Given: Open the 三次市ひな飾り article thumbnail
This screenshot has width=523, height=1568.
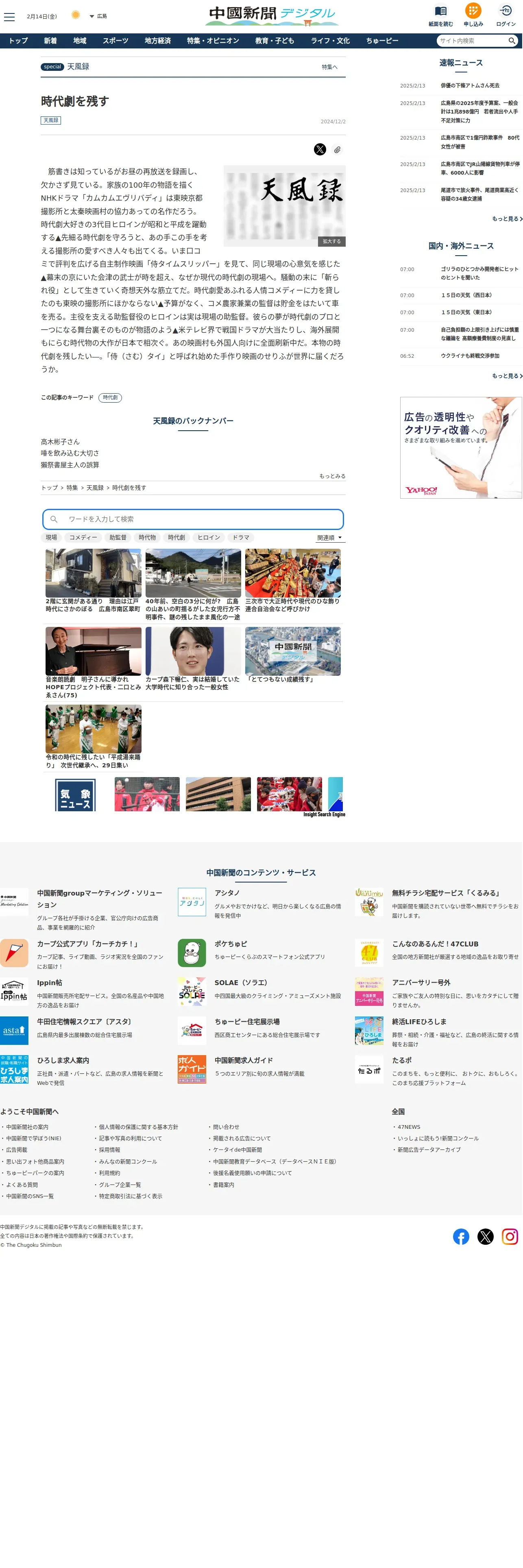Looking at the screenshot, I should [293, 573].
